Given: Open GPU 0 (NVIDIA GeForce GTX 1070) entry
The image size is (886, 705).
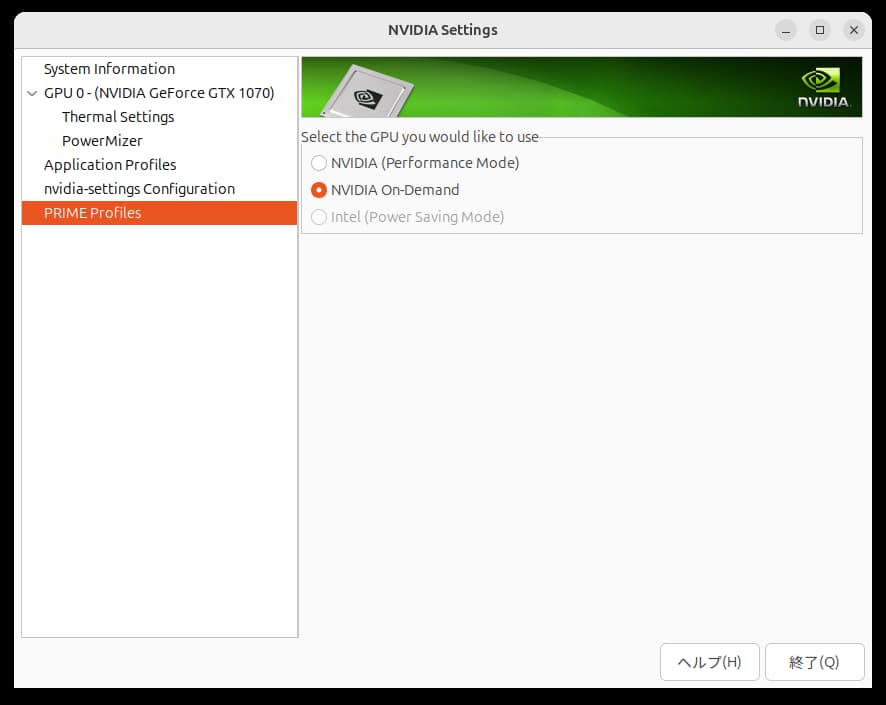Looking at the screenshot, I should [x=159, y=93].
